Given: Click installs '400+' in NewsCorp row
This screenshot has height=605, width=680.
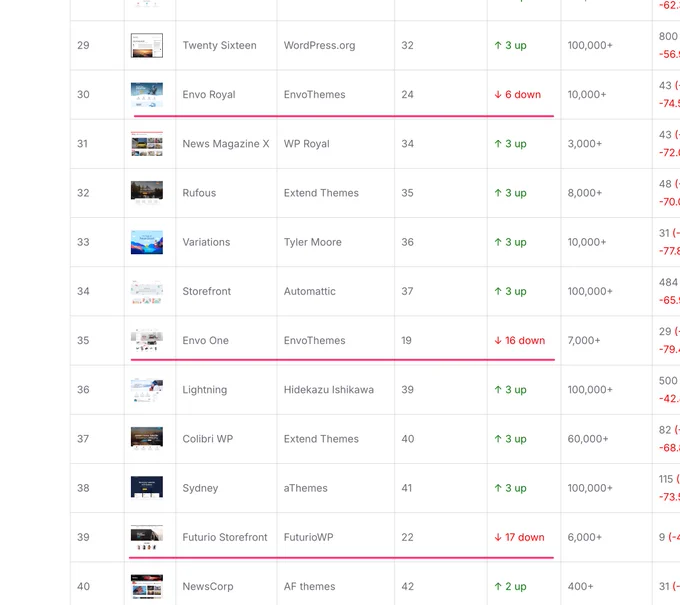Looking at the screenshot, I should point(580,586).
